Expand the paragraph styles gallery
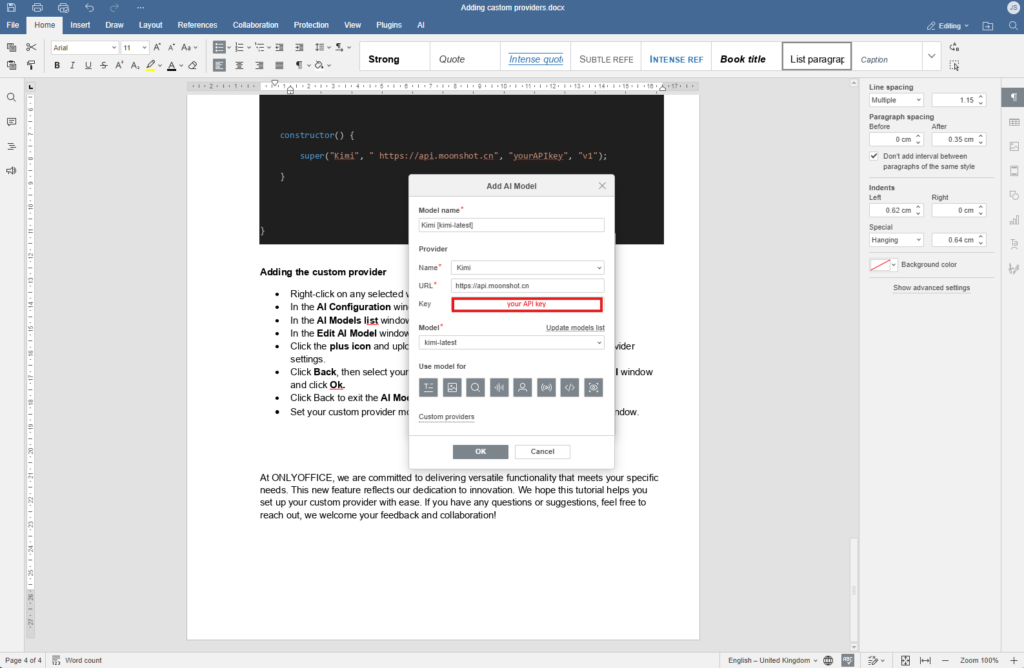Viewport: 1024px width, 668px height. pyautogui.click(x=931, y=56)
